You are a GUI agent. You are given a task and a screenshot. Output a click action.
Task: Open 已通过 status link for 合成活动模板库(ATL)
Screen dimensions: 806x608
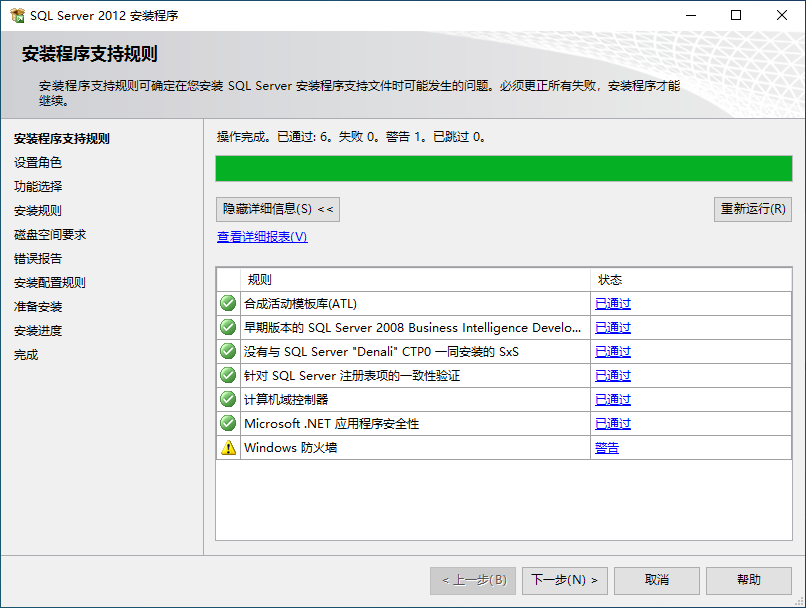pos(613,304)
